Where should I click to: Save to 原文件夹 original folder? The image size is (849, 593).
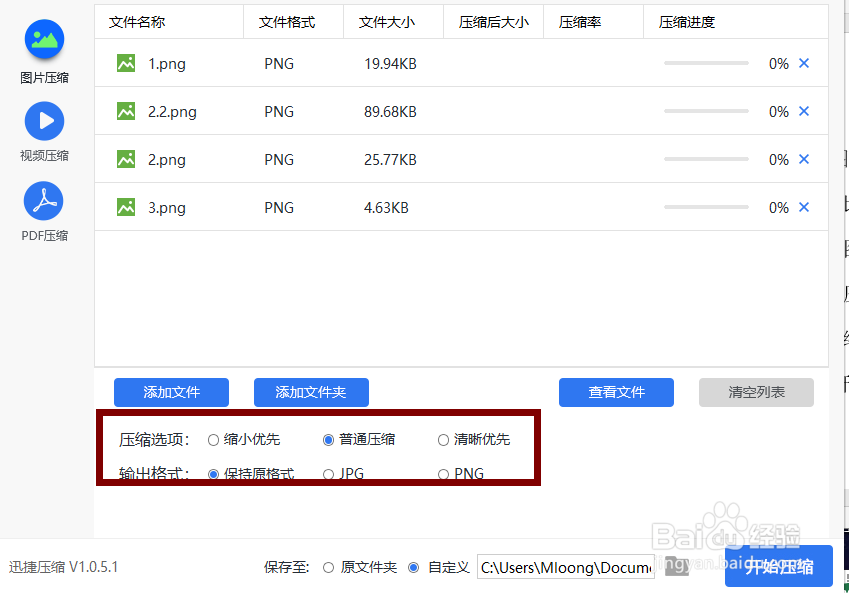(x=328, y=568)
